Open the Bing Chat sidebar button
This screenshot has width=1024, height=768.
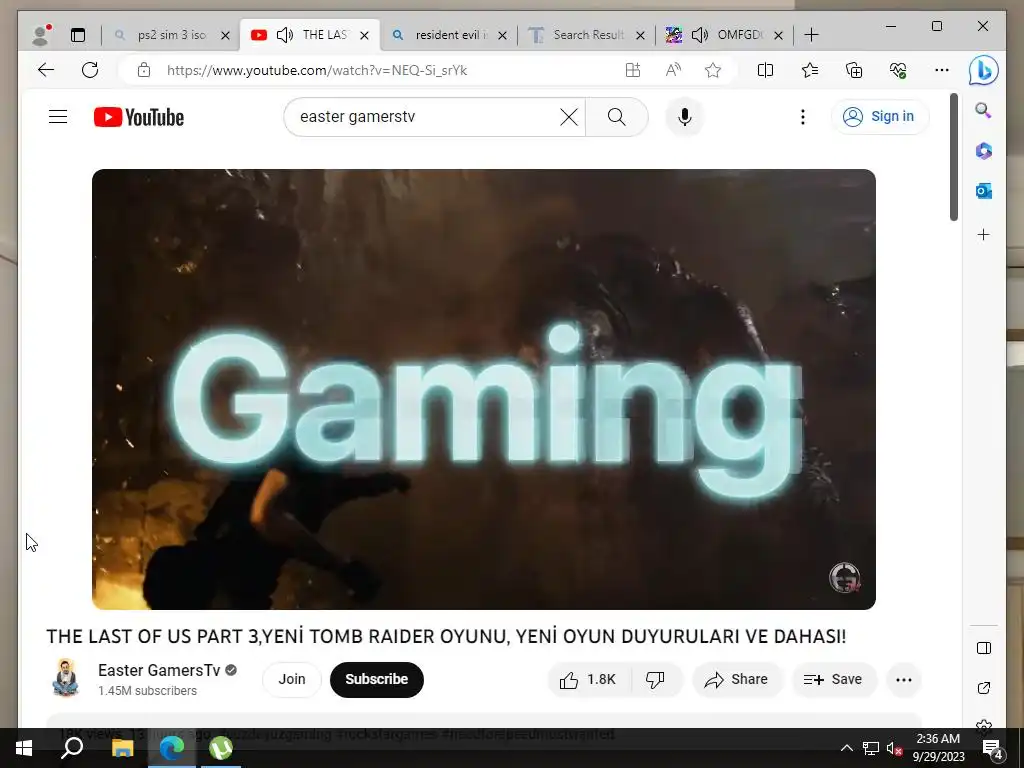(x=984, y=71)
